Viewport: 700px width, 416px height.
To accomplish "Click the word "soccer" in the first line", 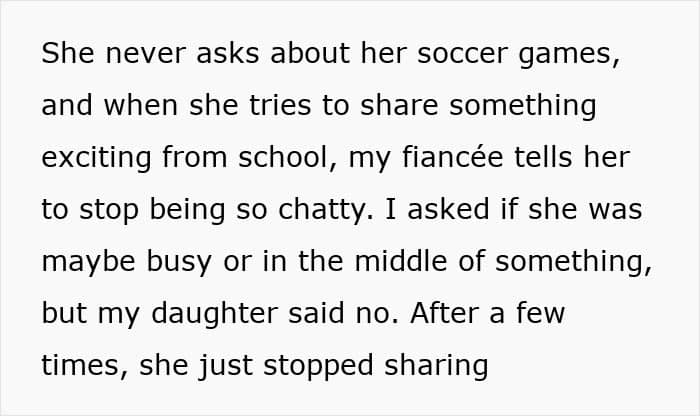I will [462, 54].
